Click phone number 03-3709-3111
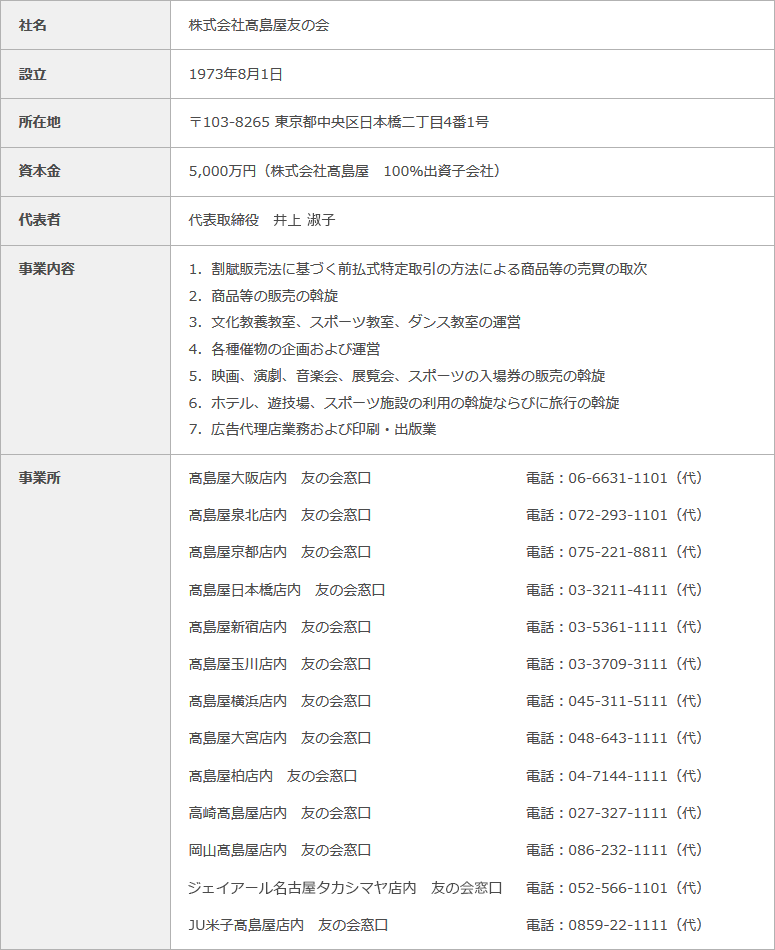The width and height of the screenshot is (775, 950). tap(617, 664)
